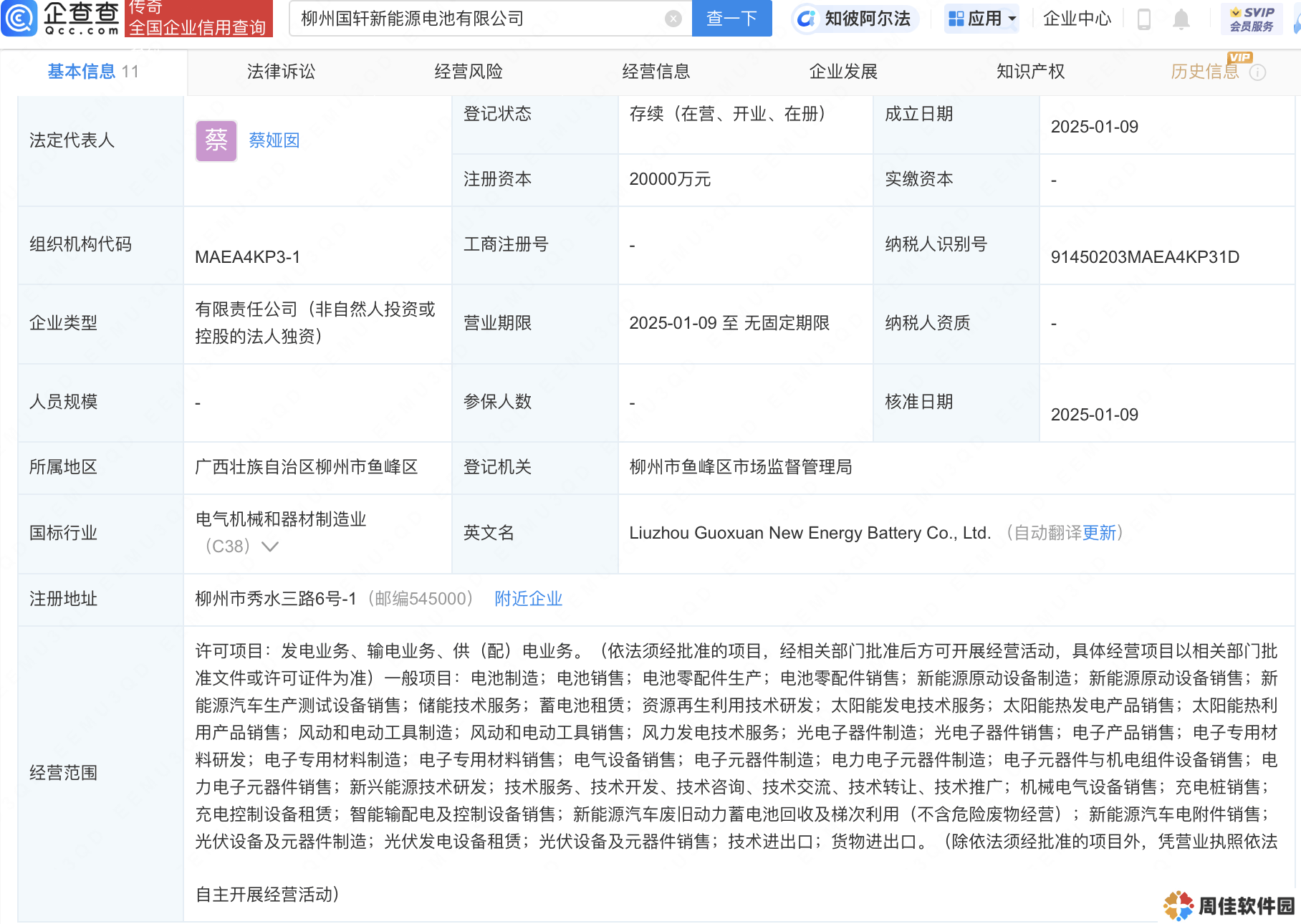Switch to the 经营信息 tab
Viewport: 1301px width, 924px height.
(656, 72)
